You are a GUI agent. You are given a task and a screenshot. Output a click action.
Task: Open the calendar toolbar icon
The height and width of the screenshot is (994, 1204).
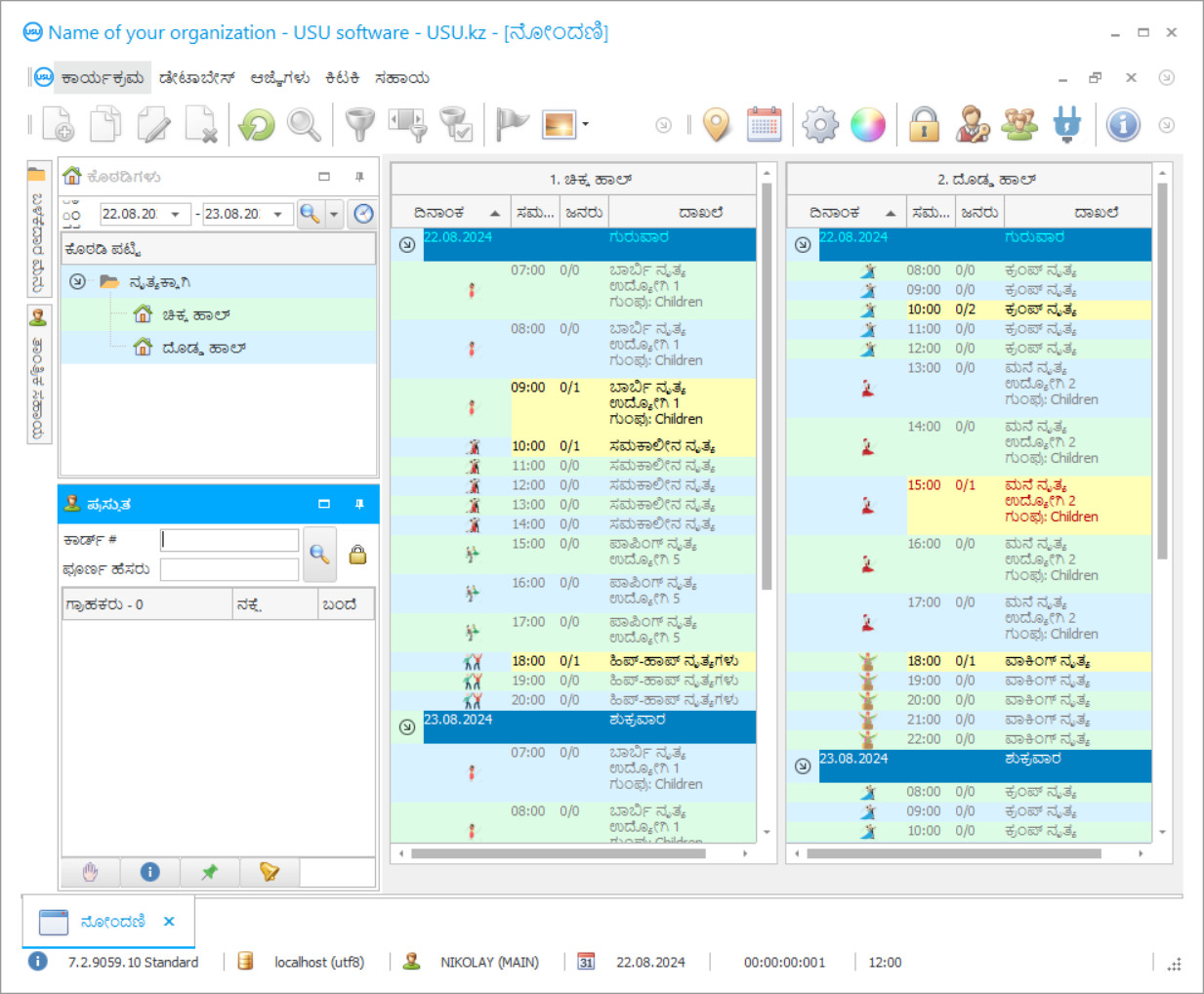(765, 125)
